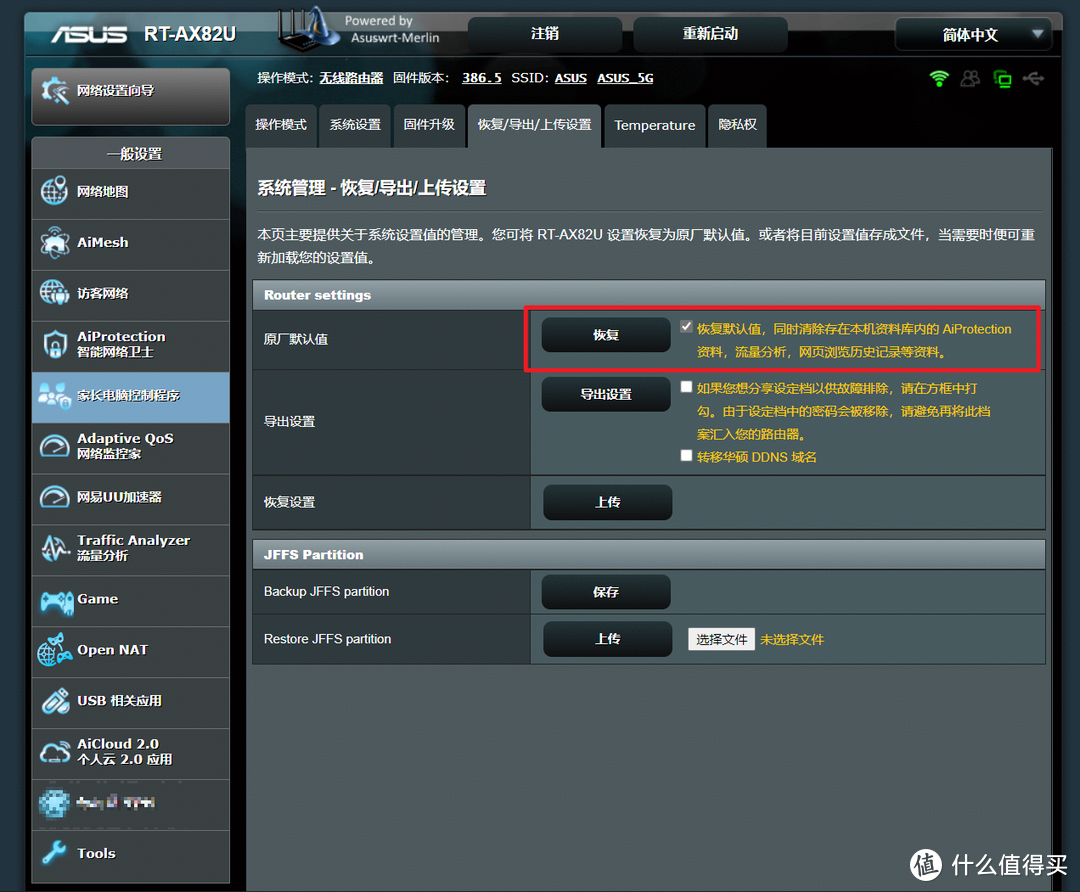Click the Backup JFFS partition label
The width and height of the screenshot is (1080, 892).
326,592
